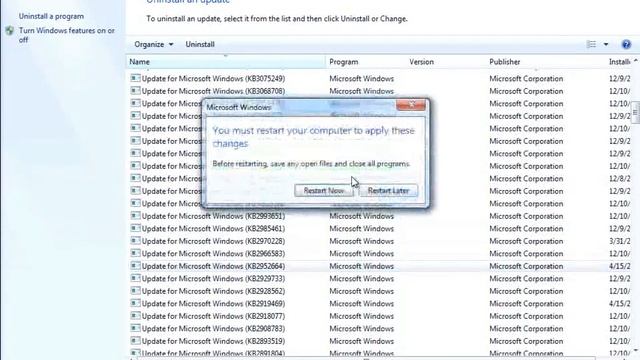Select Update for Microsoft Windows (KB2928562)
640x360 pixels.
(213, 291)
